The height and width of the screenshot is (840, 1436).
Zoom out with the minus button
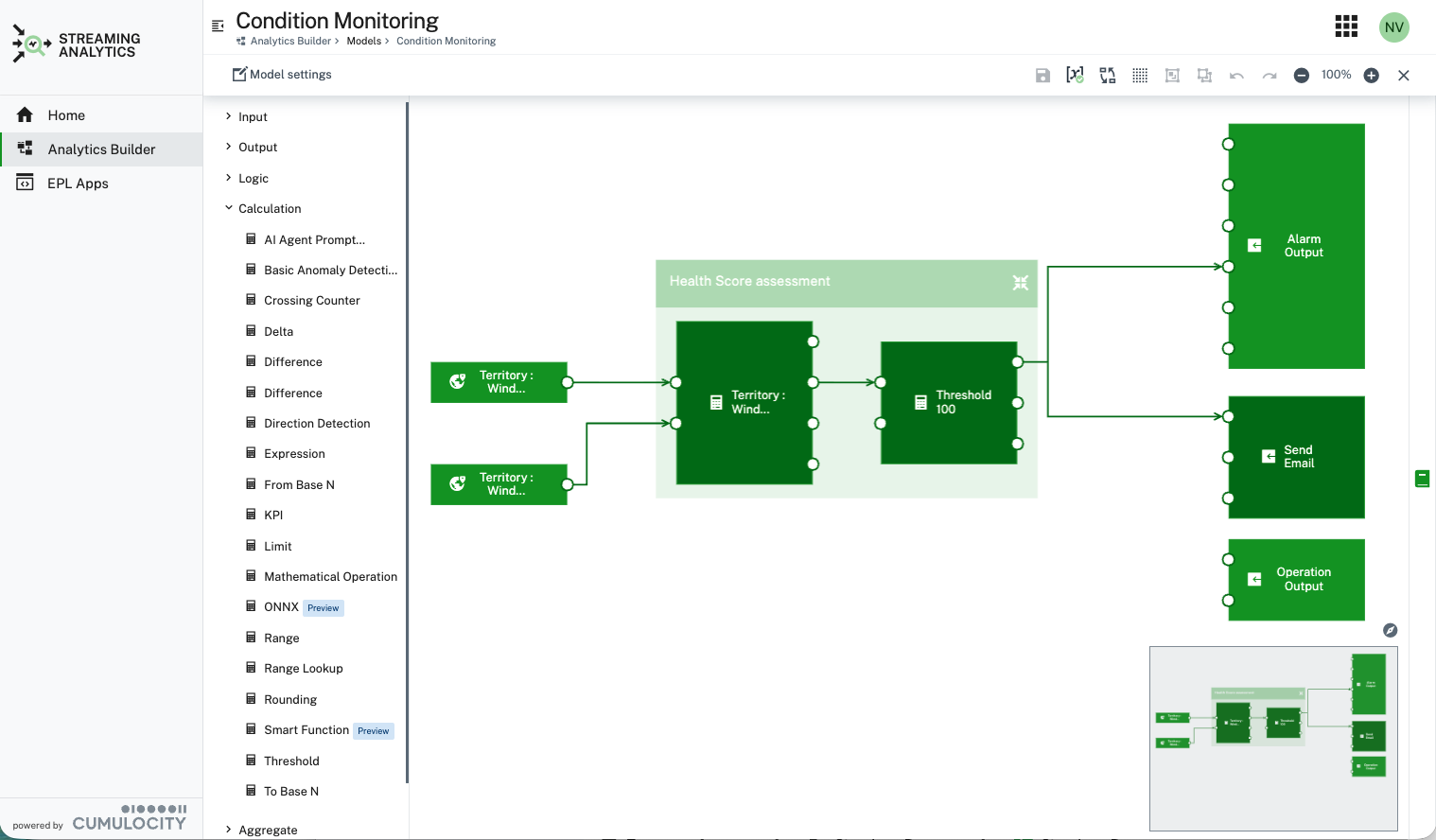click(1302, 76)
